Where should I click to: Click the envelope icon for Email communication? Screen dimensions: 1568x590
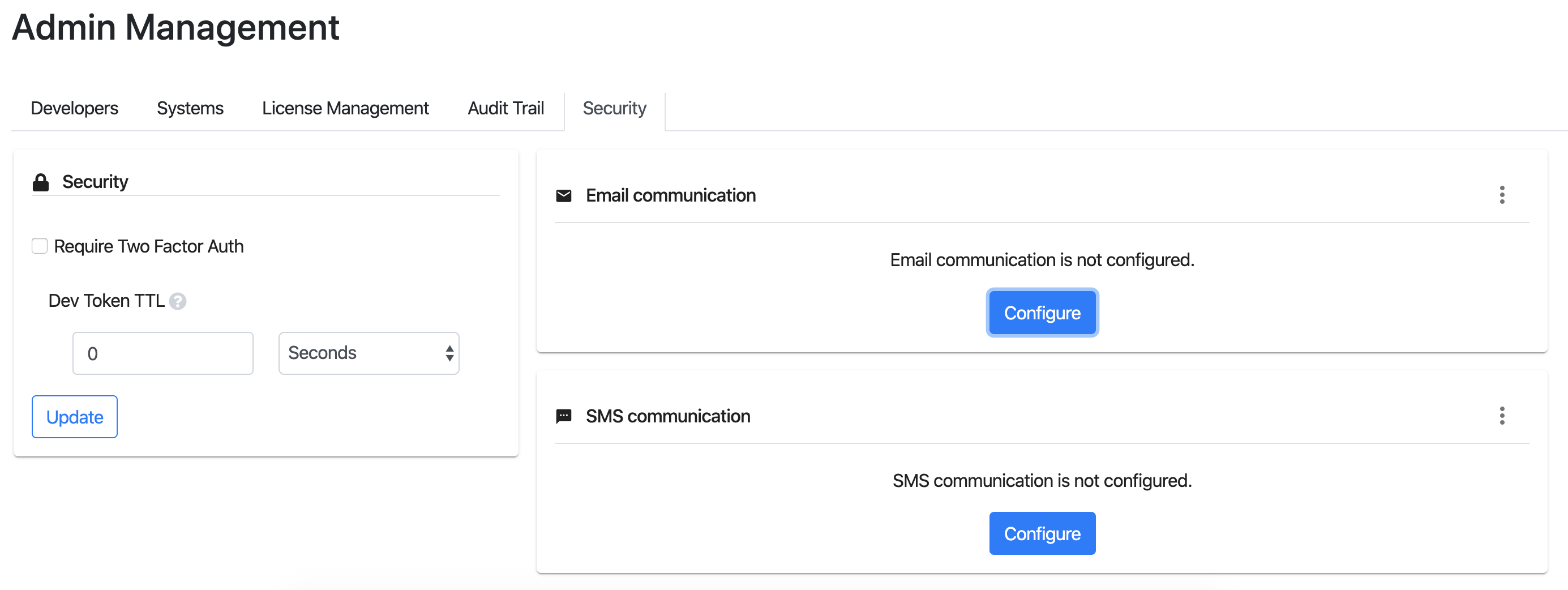(564, 196)
